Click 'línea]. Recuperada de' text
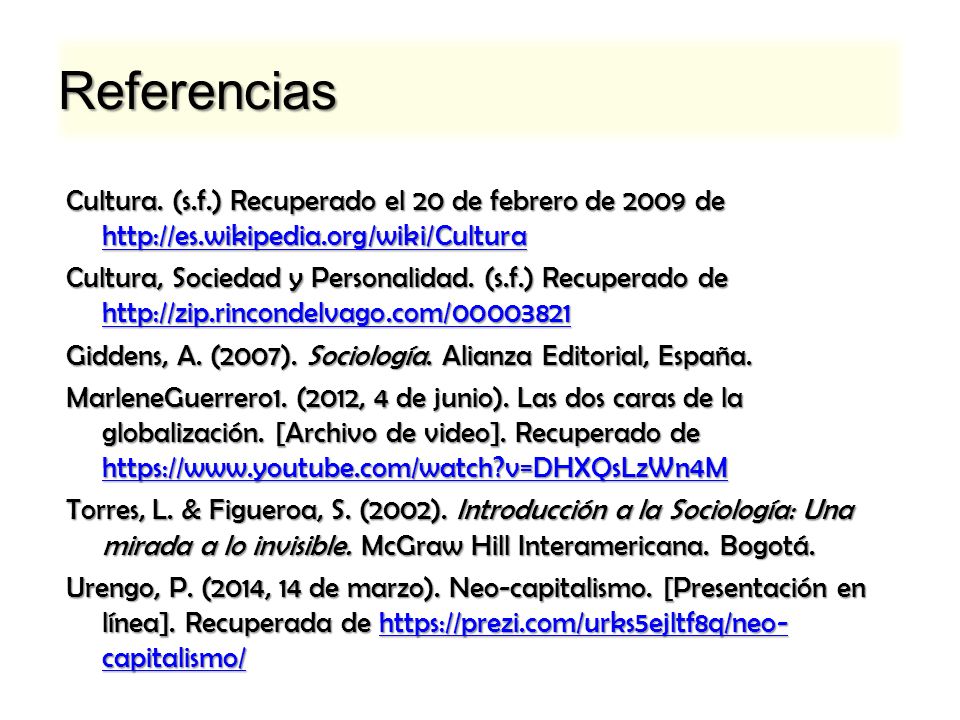Screen dimensions: 960x720 [x=237, y=623]
